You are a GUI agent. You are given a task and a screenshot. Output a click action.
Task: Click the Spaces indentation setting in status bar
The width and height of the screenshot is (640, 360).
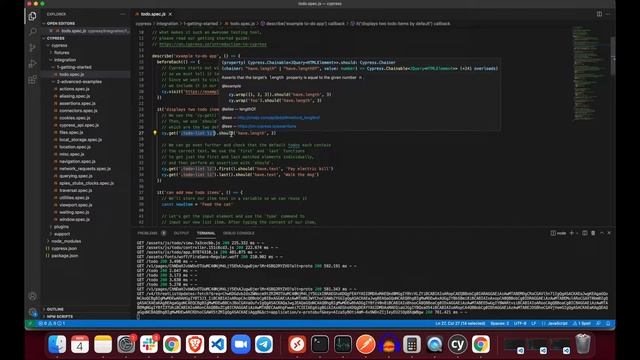click(x=500, y=323)
